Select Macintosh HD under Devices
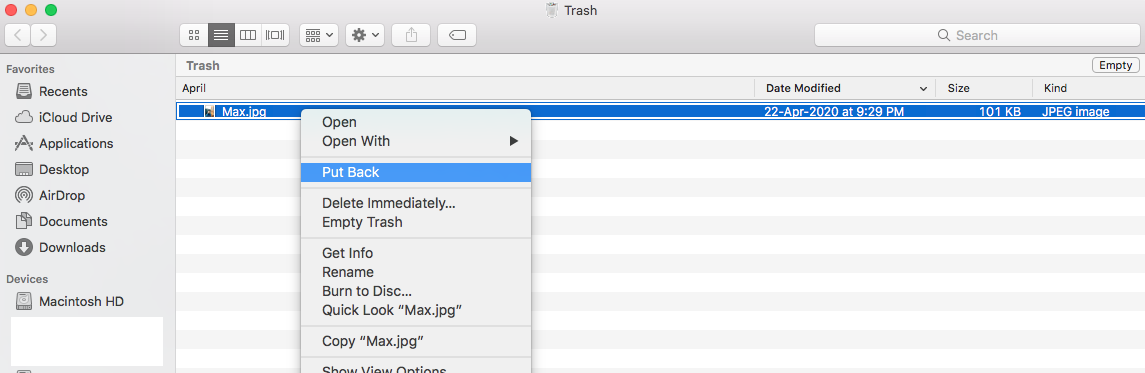1145x373 pixels. [81, 301]
